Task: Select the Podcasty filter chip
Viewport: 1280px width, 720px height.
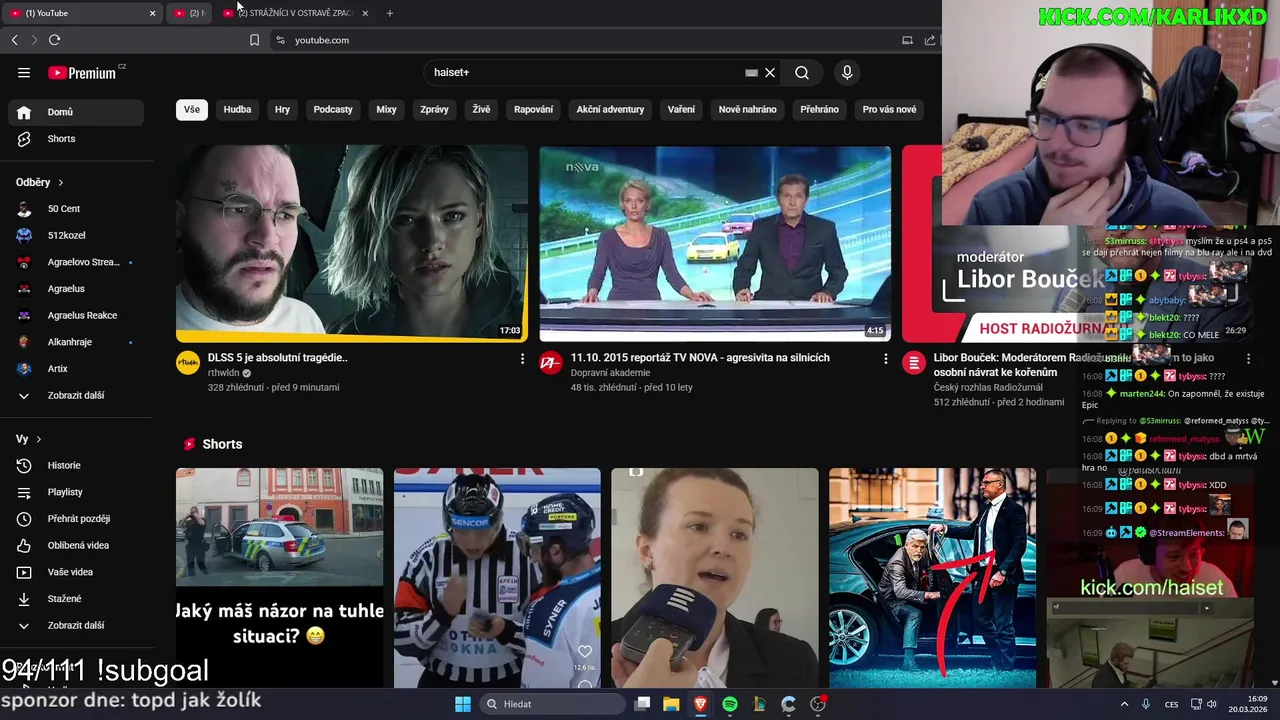Action: coord(333,110)
